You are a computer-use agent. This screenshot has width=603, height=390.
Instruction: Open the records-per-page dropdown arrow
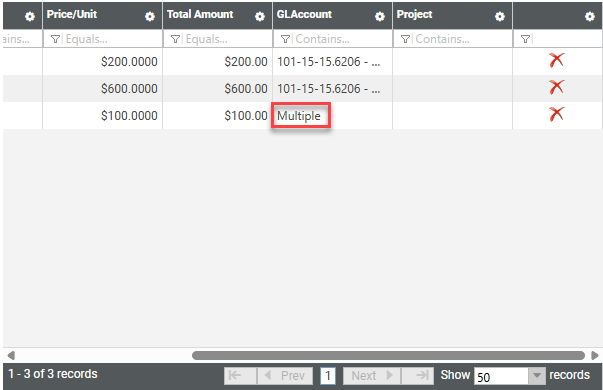click(537, 375)
